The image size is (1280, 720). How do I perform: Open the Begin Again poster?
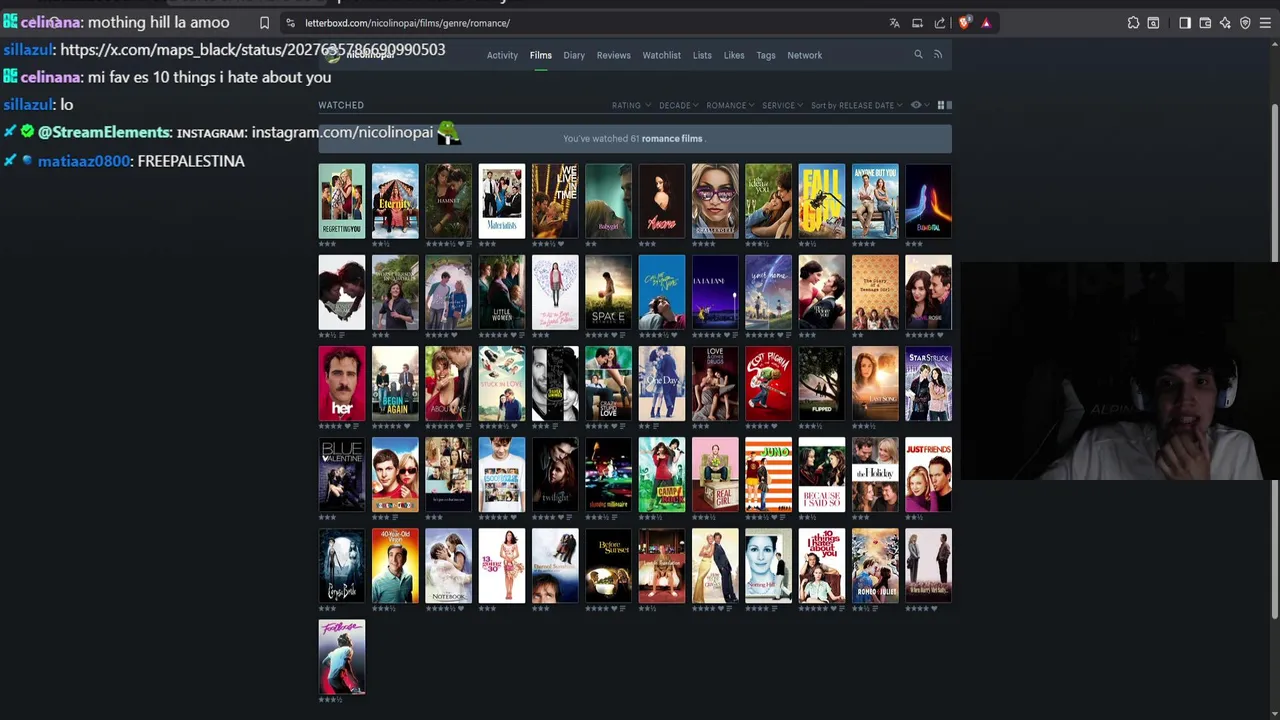(395, 383)
